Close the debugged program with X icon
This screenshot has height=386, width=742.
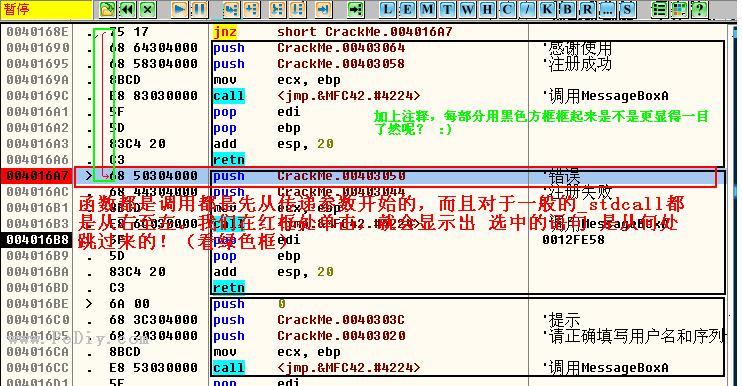click(x=148, y=9)
